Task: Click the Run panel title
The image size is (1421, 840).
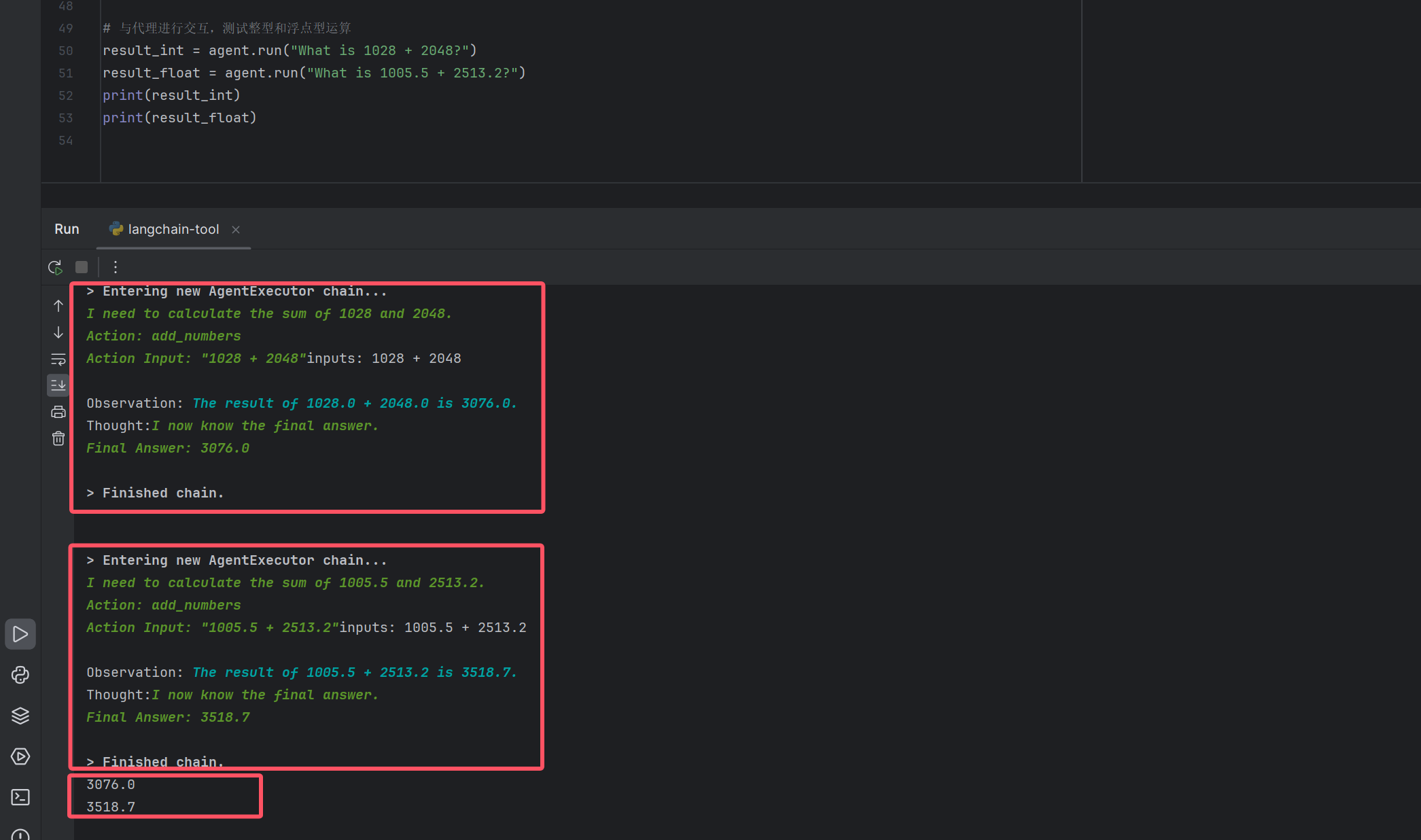Action: click(67, 229)
